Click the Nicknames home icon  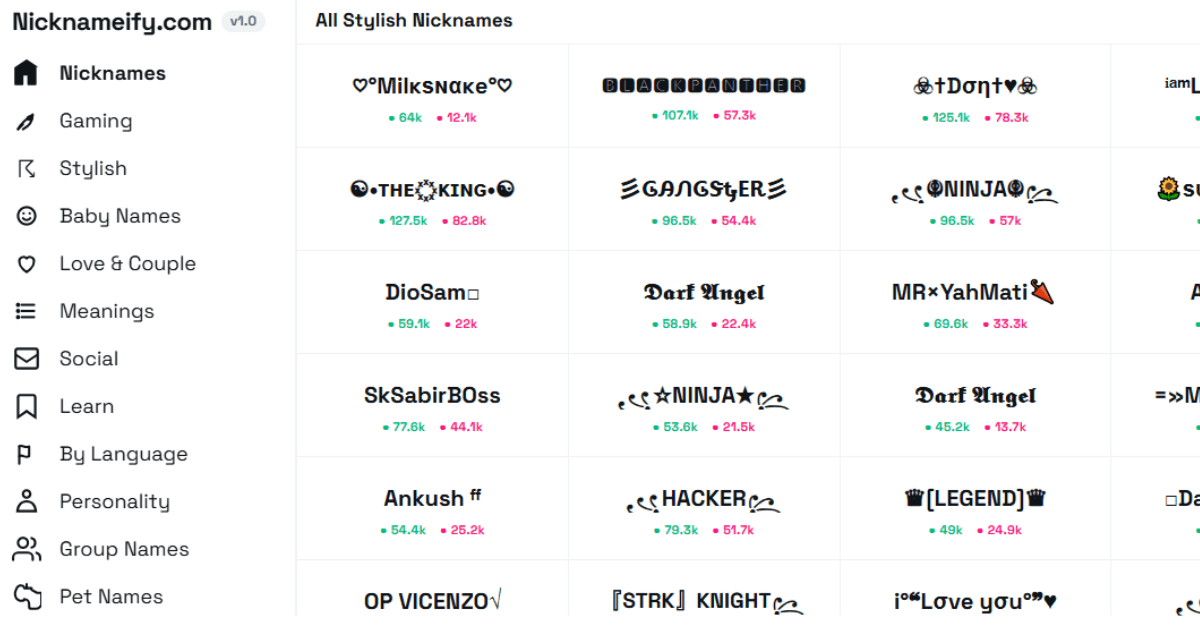[26, 73]
